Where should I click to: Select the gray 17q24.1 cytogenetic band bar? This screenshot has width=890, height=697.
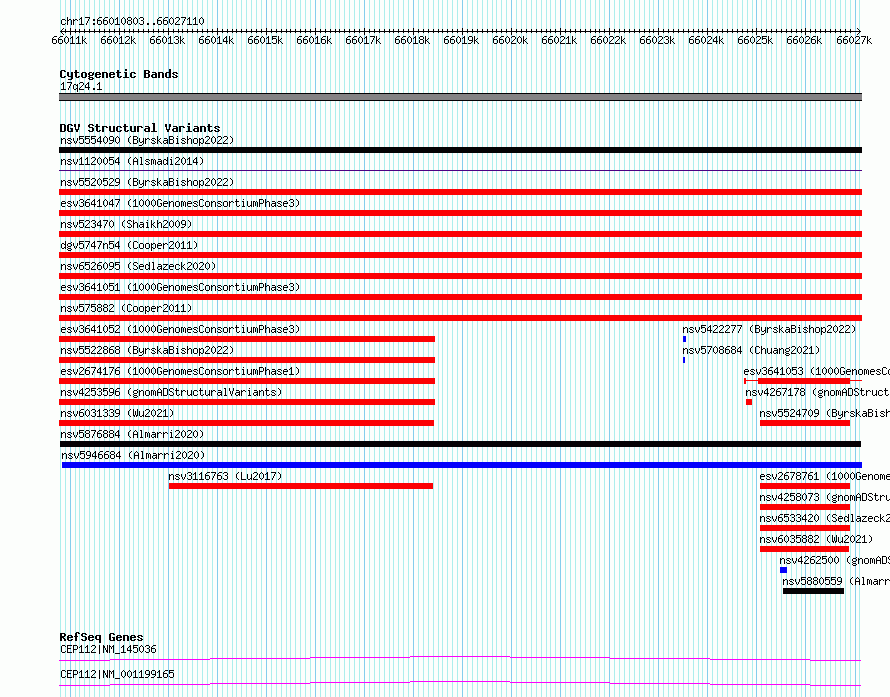(460, 97)
